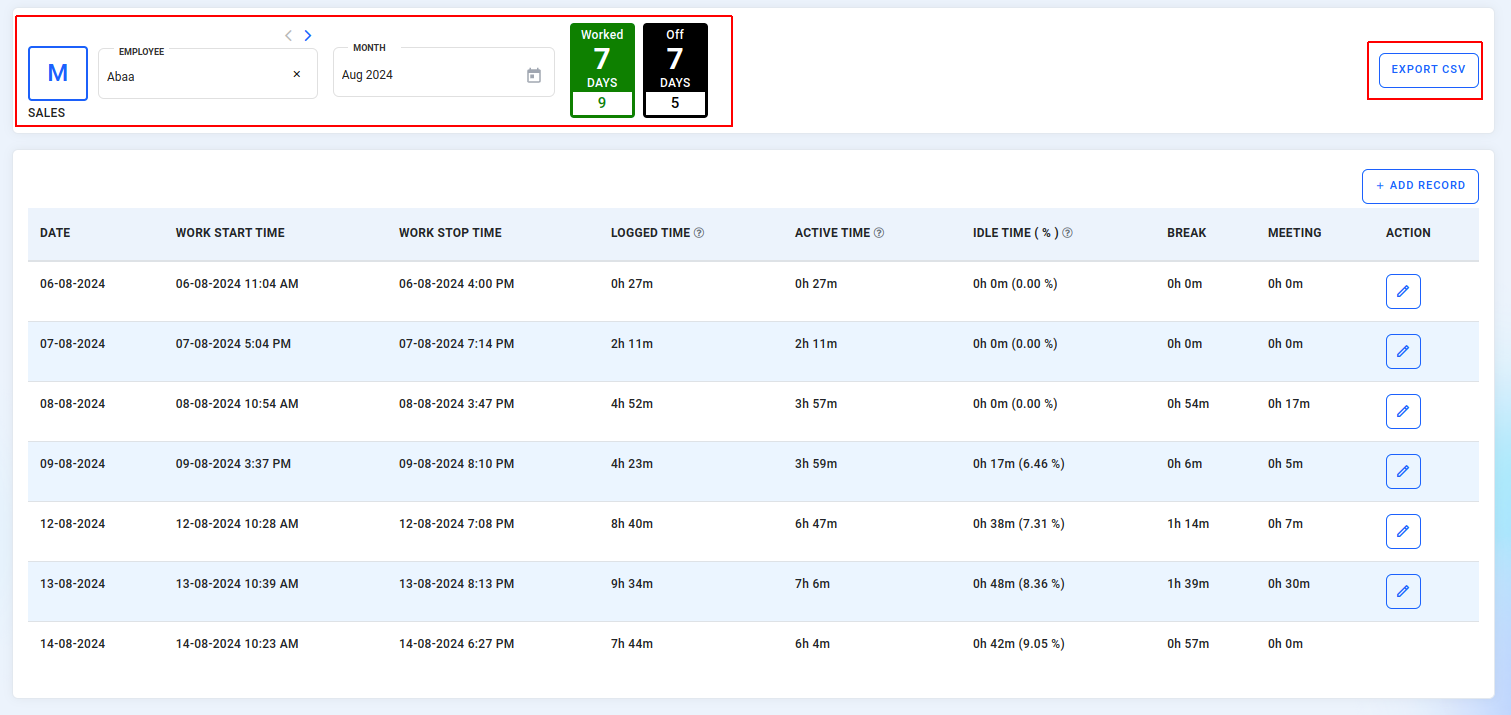
Task: Click the M employee avatar
Action: pos(58,73)
